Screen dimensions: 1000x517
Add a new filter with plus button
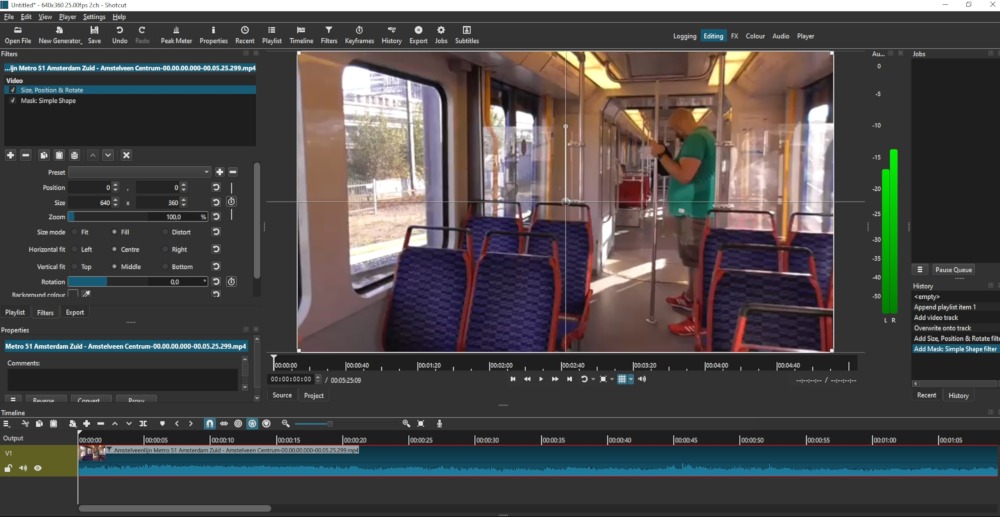click(x=10, y=155)
